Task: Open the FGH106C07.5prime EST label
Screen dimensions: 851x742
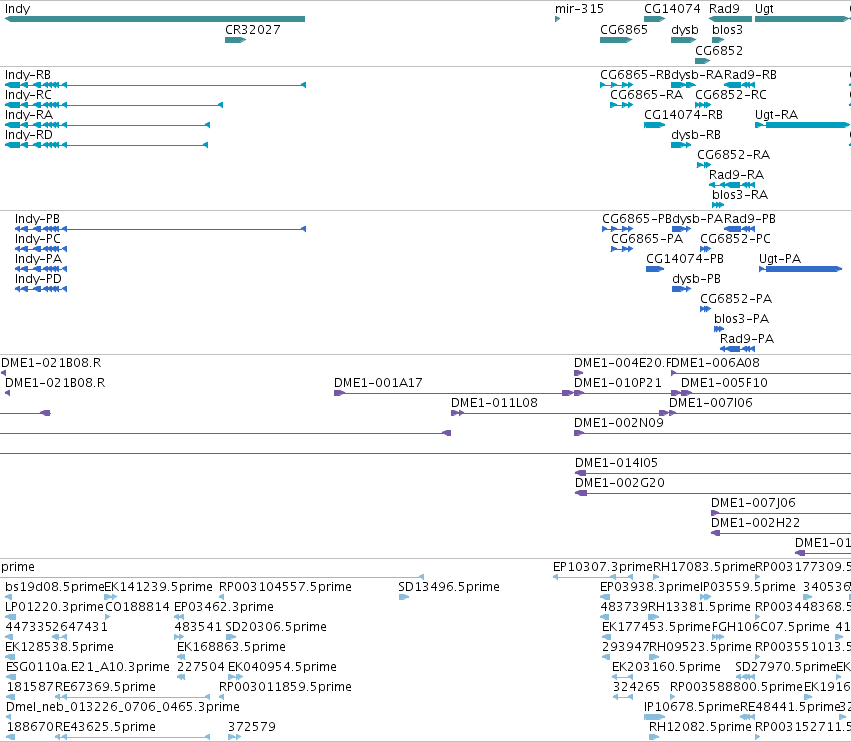Action: 770,627
